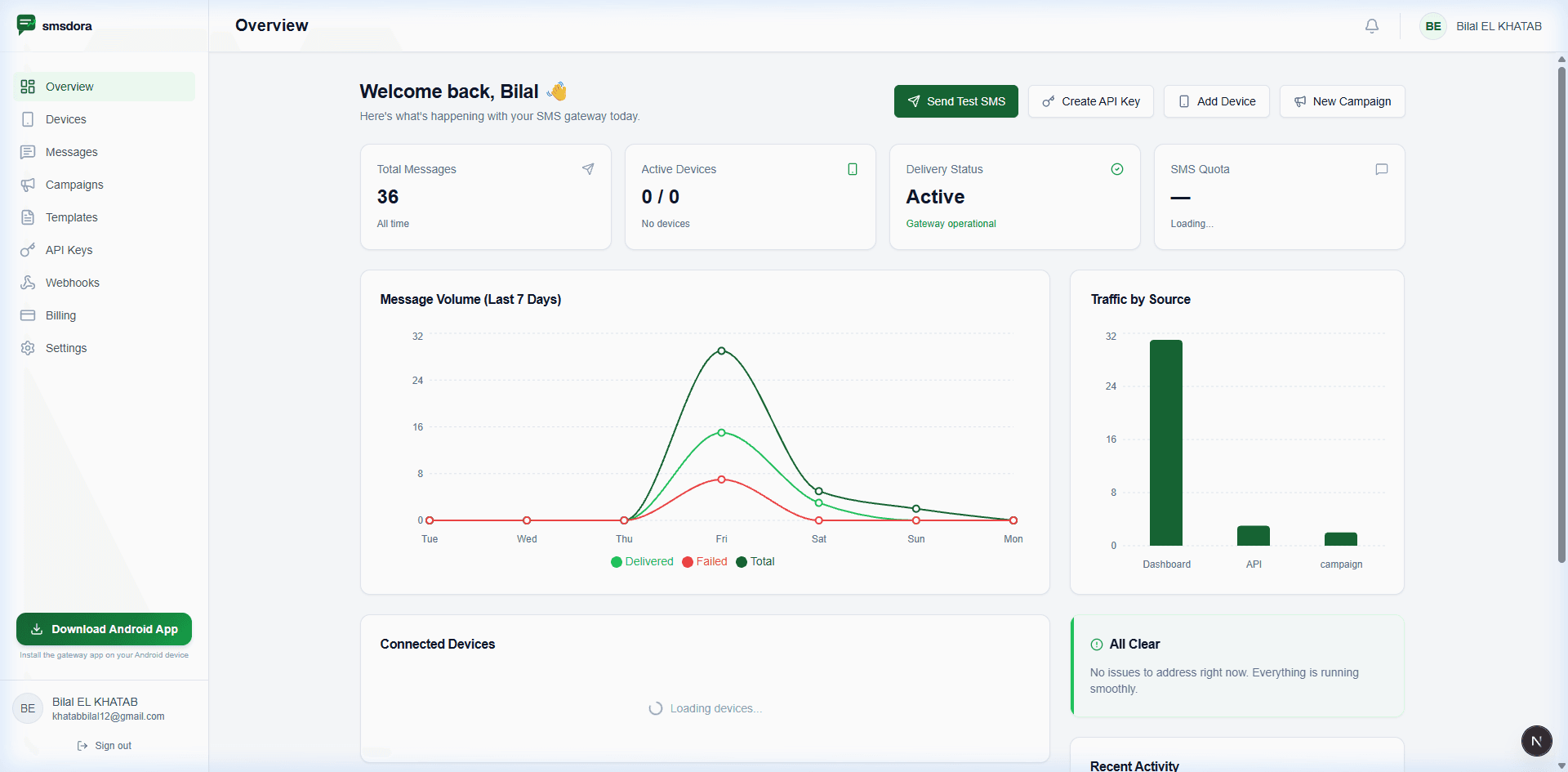The image size is (1568, 772).
Task: Click the smsdora logo icon
Action: (x=27, y=25)
